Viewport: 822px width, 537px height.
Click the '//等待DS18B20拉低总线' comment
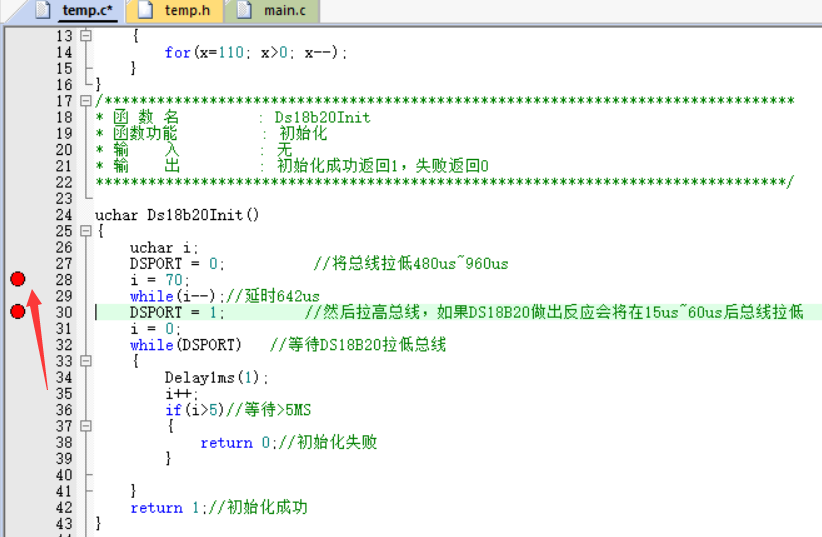click(x=358, y=345)
